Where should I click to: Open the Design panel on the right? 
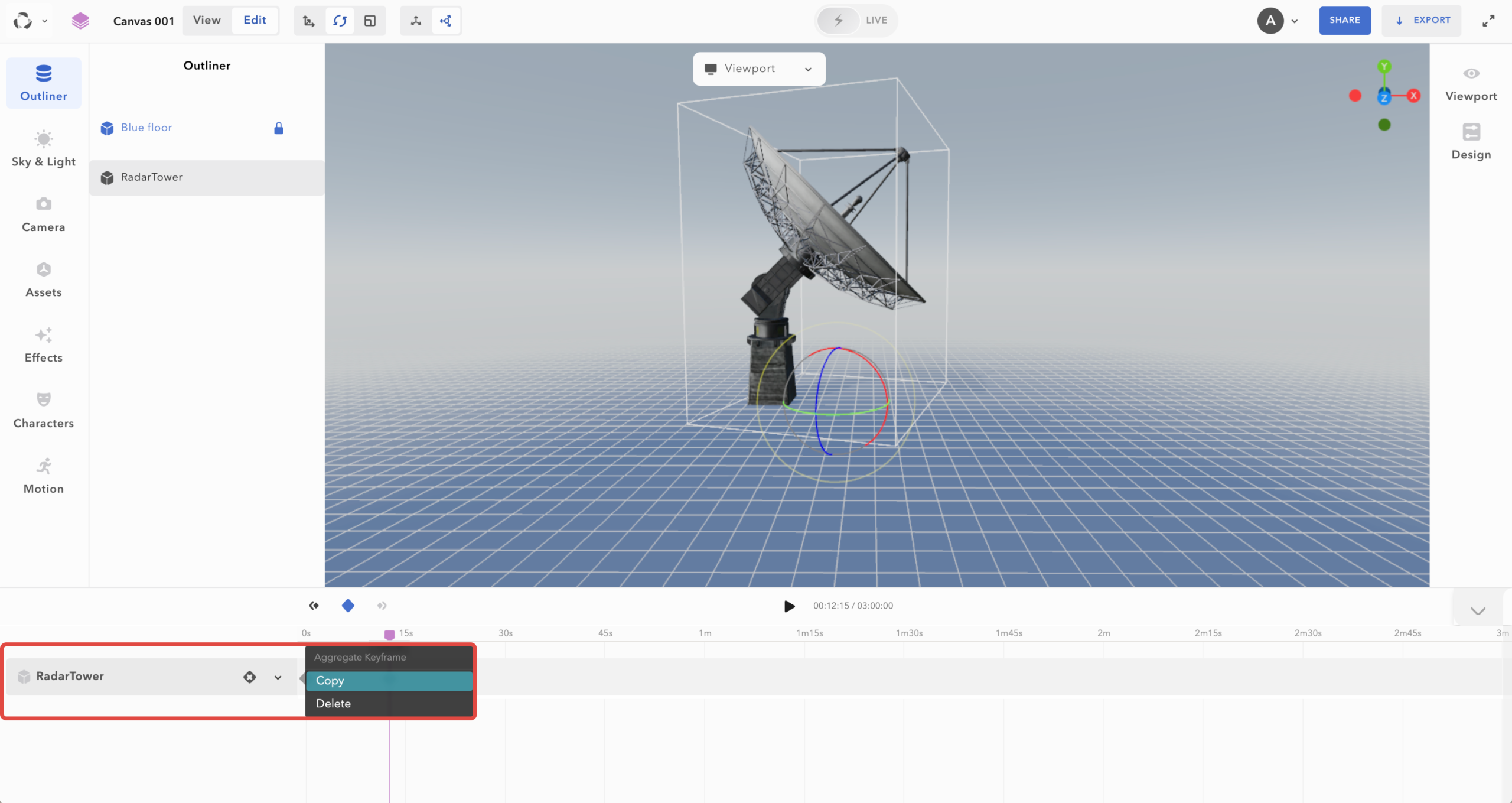click(1471, 142)
